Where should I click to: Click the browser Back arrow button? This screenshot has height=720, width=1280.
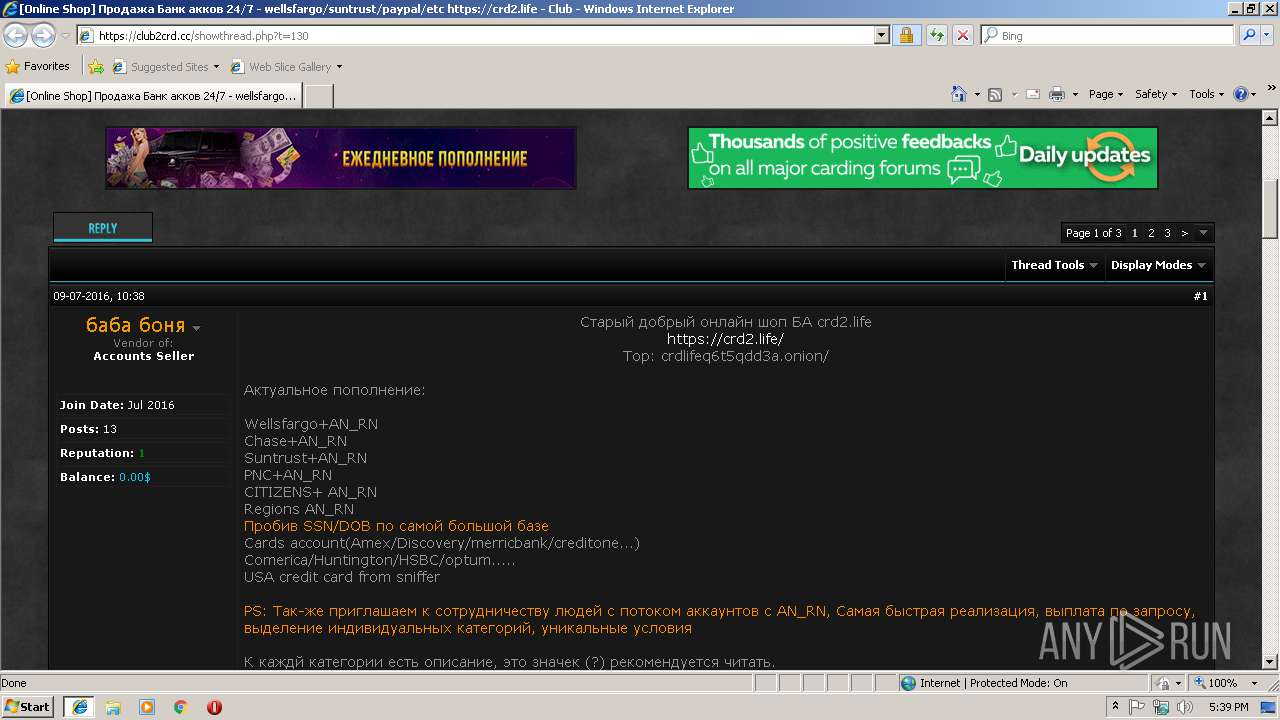coord(16,36)
